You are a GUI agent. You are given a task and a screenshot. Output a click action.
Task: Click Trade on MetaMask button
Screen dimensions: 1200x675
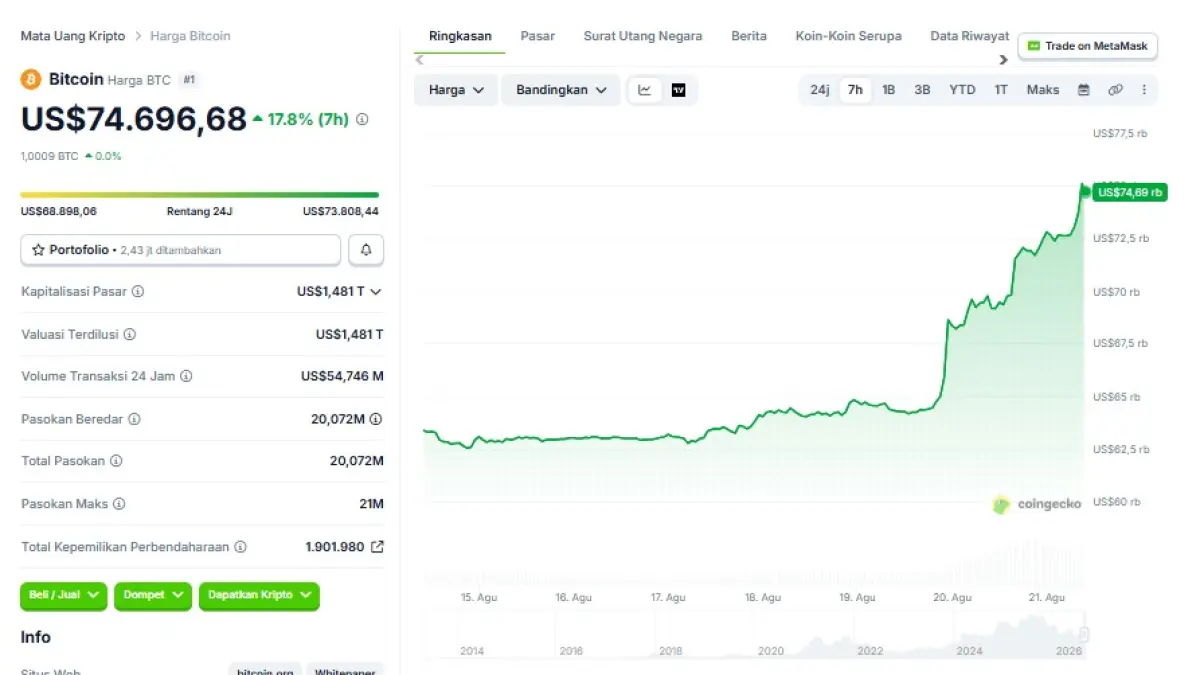pyautogui.click(x=1088, y=46)
